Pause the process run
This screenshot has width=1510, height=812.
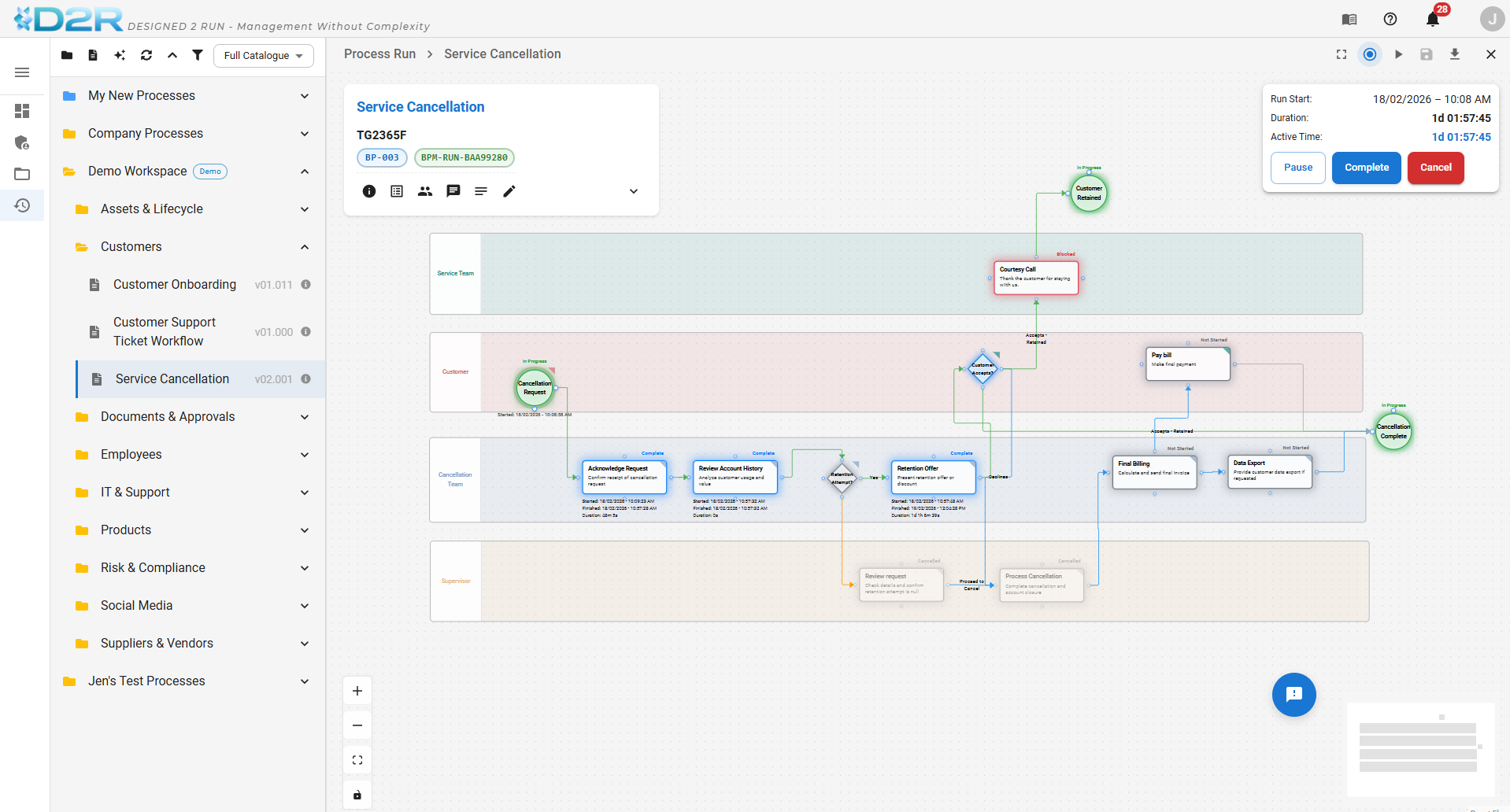(1298, 168)
